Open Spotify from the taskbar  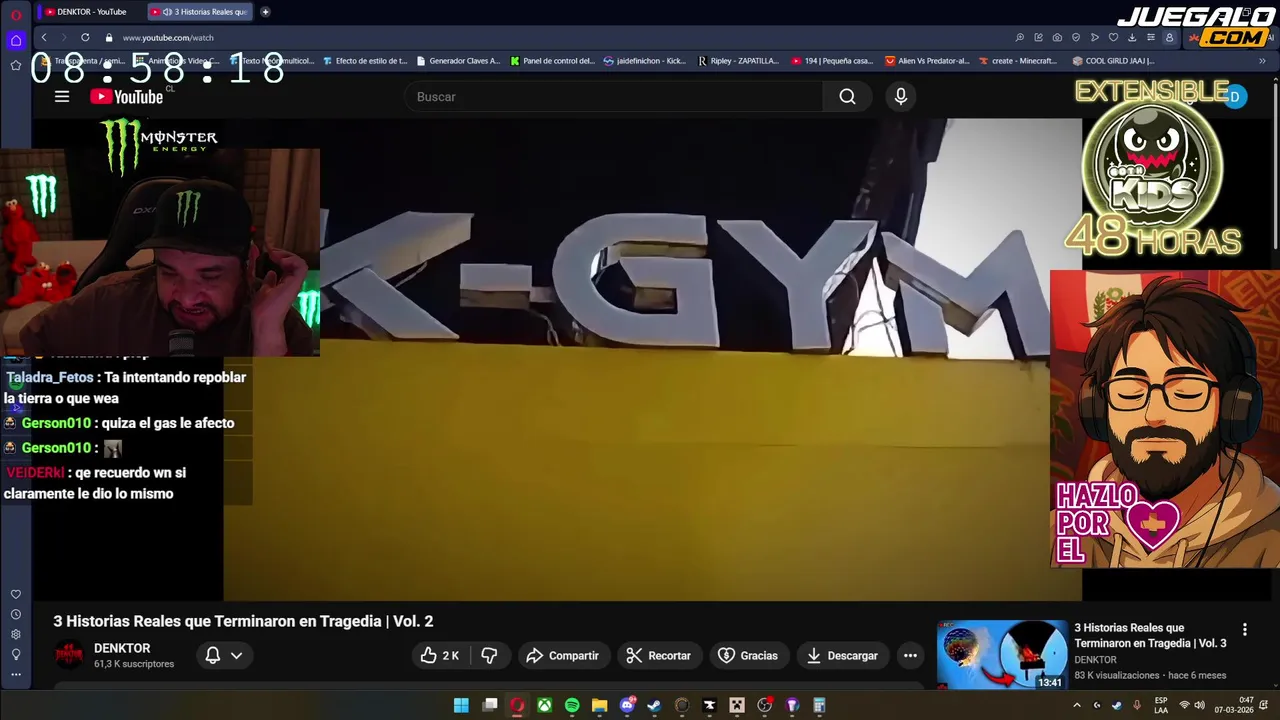[x=572, y=705]
